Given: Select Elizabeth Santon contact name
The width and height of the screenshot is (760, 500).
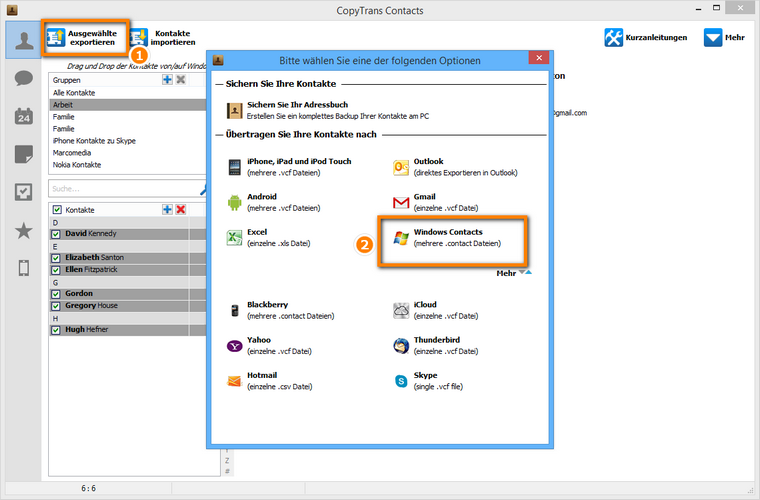Looking at the screenshot, I should point(95,257).
